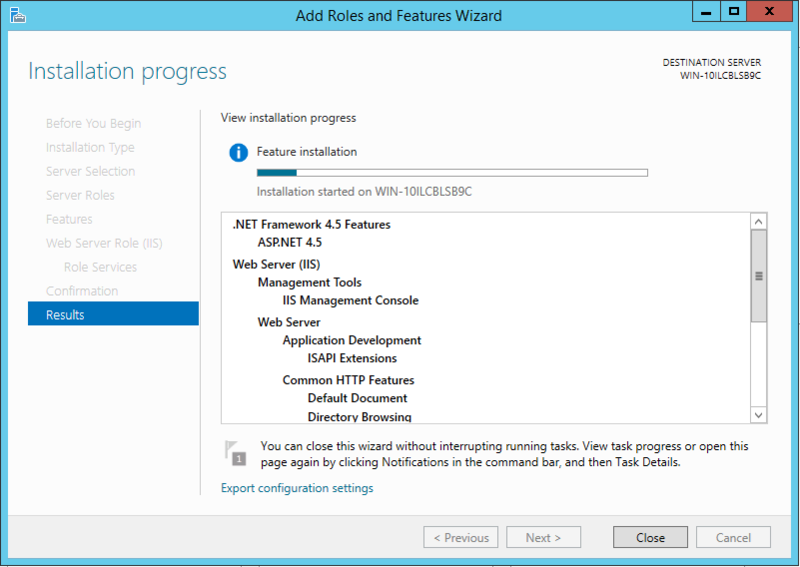Click Server Roles in the left navigation
The height and width of the screenshot is (567, 800).
[80, 195]
